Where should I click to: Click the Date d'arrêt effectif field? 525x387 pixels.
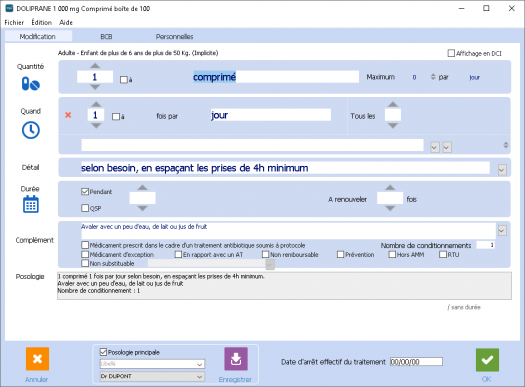(x=416, y=362)
